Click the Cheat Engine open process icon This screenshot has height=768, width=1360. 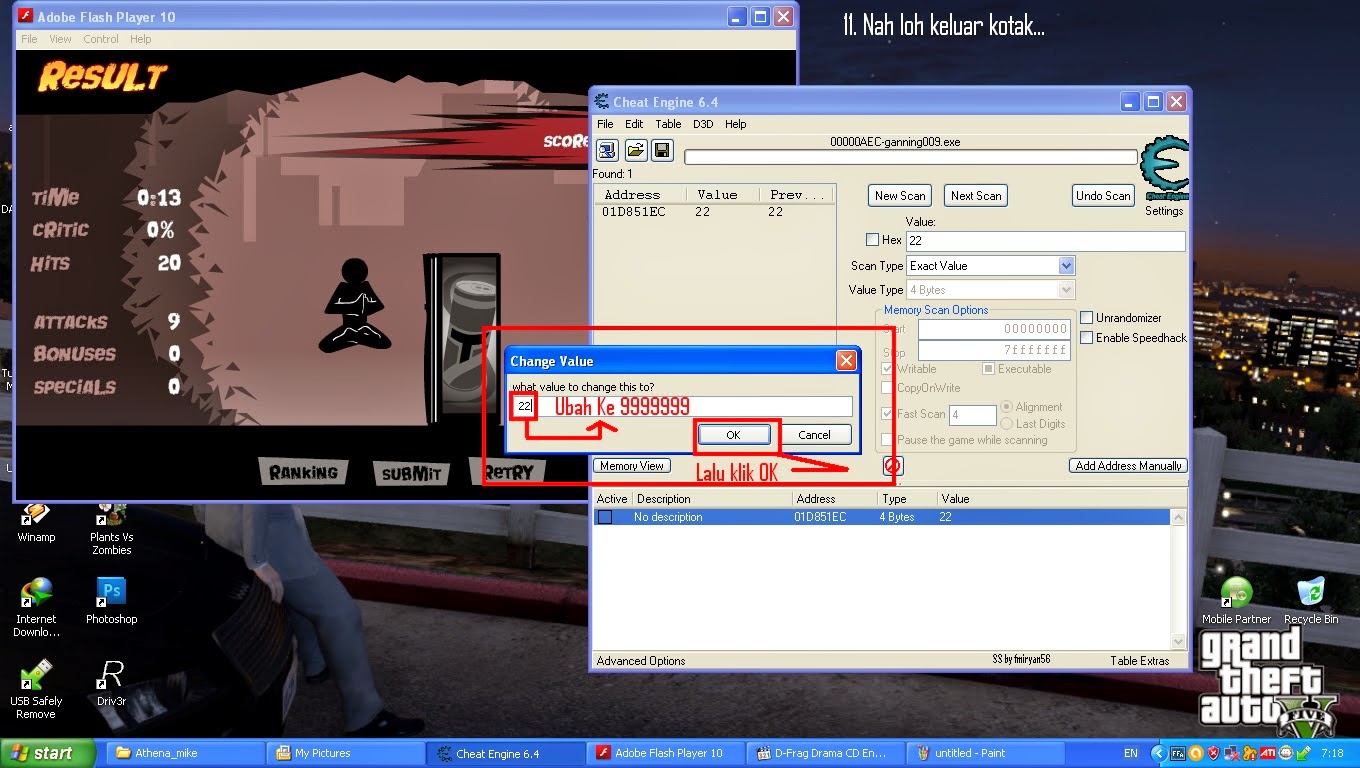607,151
